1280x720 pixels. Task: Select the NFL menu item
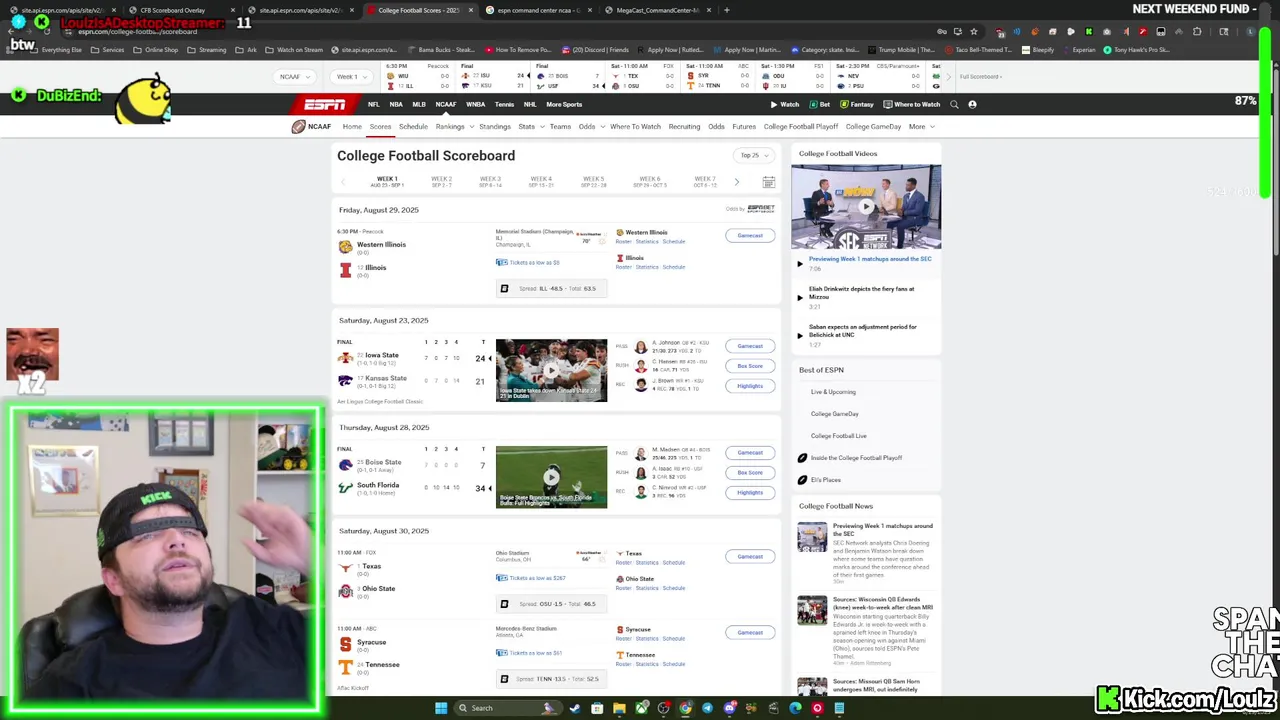tap(373, 104)
